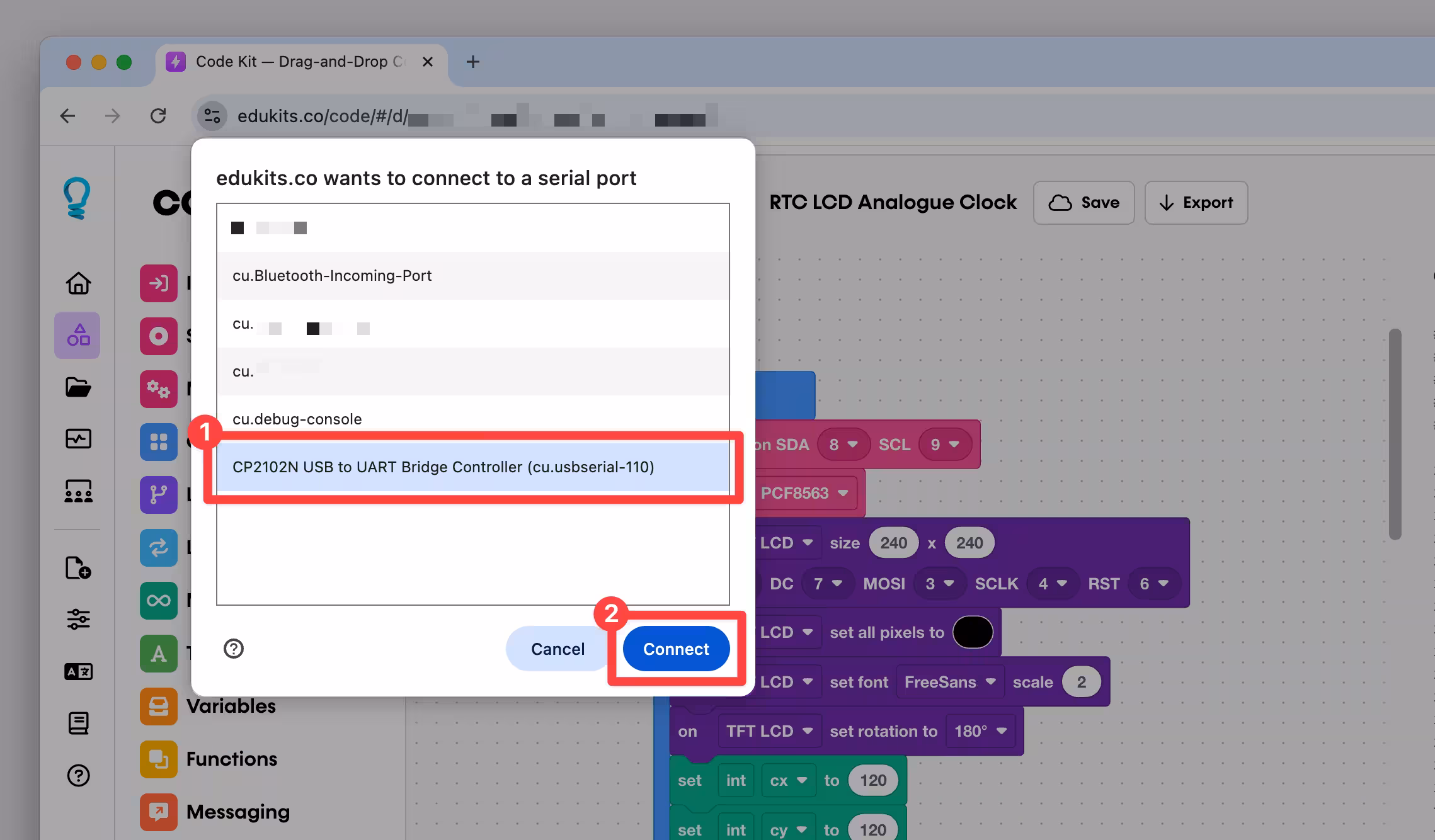Click the scale value 2 field
The height and width of the screenshot is (840, 1435).
coord(1082,682)
